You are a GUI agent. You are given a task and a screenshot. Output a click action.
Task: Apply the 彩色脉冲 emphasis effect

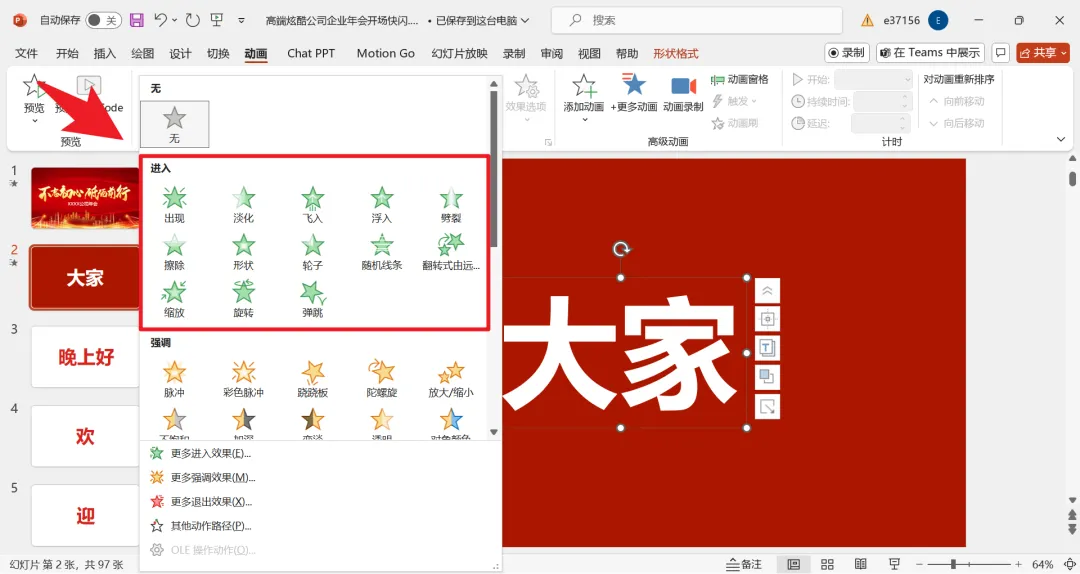(x=243, y=379)
